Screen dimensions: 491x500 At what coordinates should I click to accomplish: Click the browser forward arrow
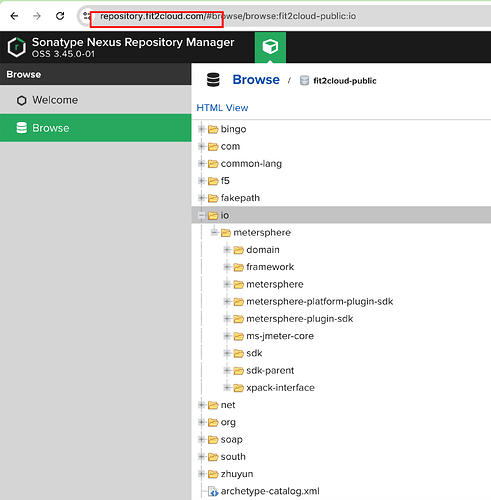[x=37, y=16]
